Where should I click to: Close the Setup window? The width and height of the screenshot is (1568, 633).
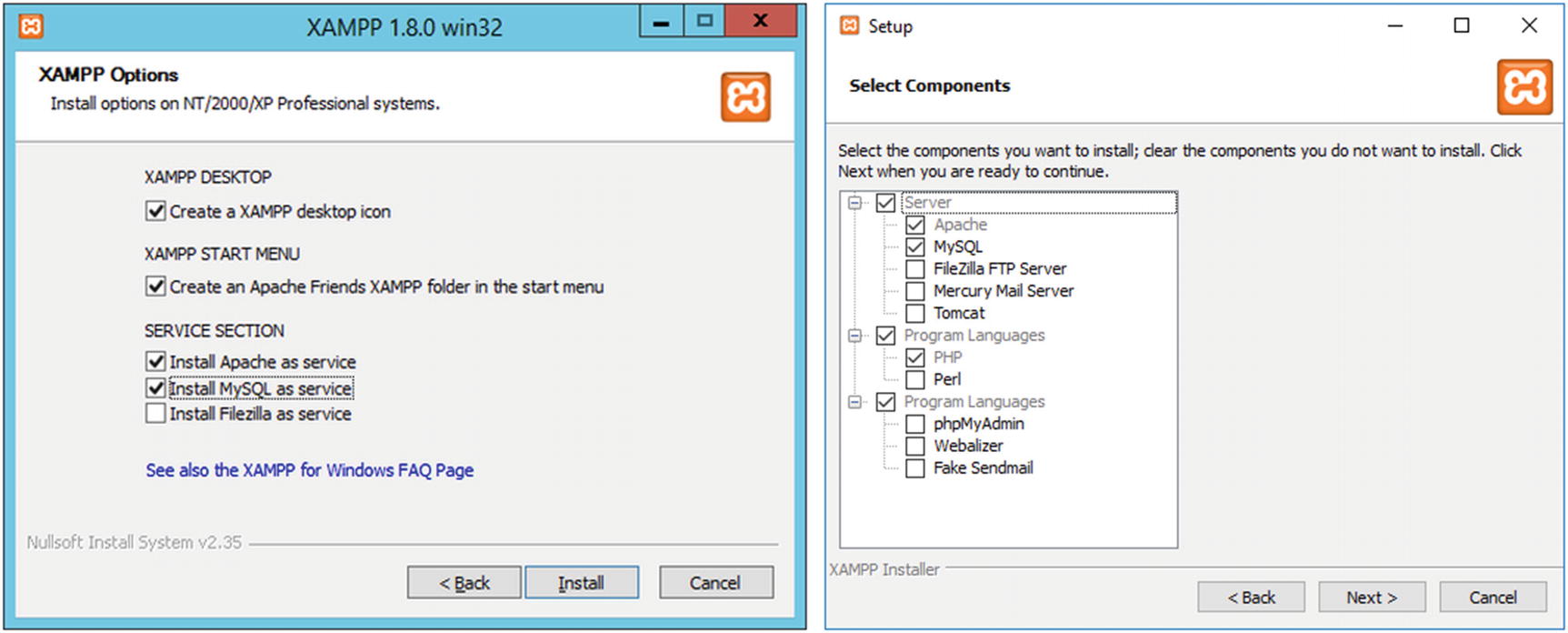click(x=1530, y=26)
